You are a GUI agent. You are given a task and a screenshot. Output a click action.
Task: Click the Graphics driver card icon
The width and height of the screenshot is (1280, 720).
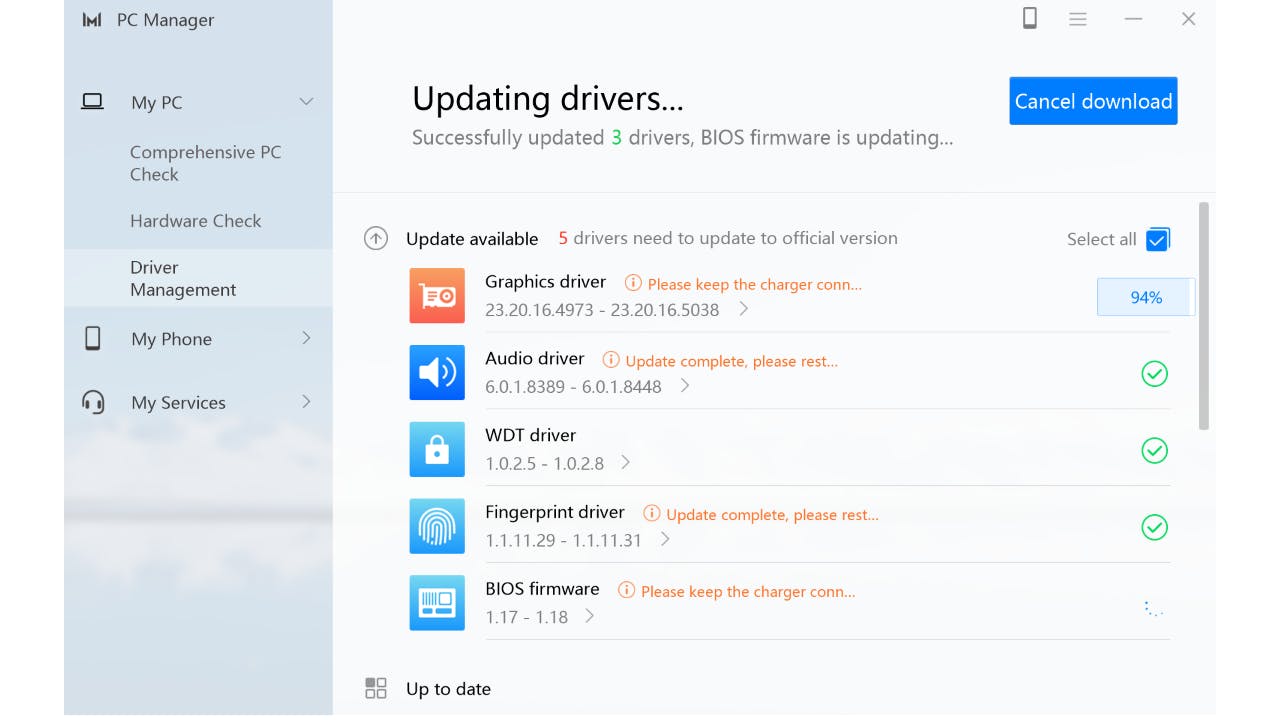coord(437,296)
